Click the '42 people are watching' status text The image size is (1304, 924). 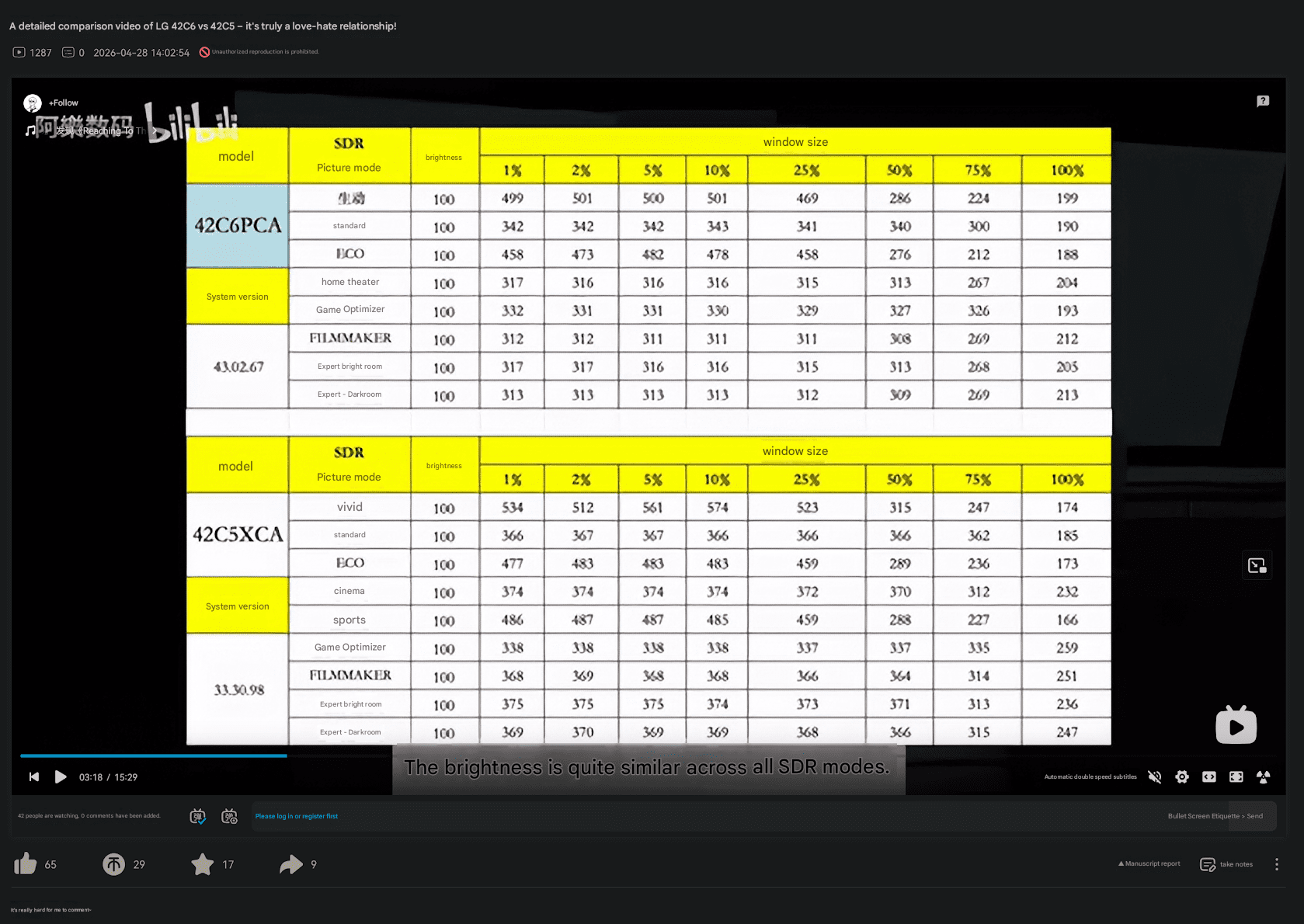tap(89, 816)
